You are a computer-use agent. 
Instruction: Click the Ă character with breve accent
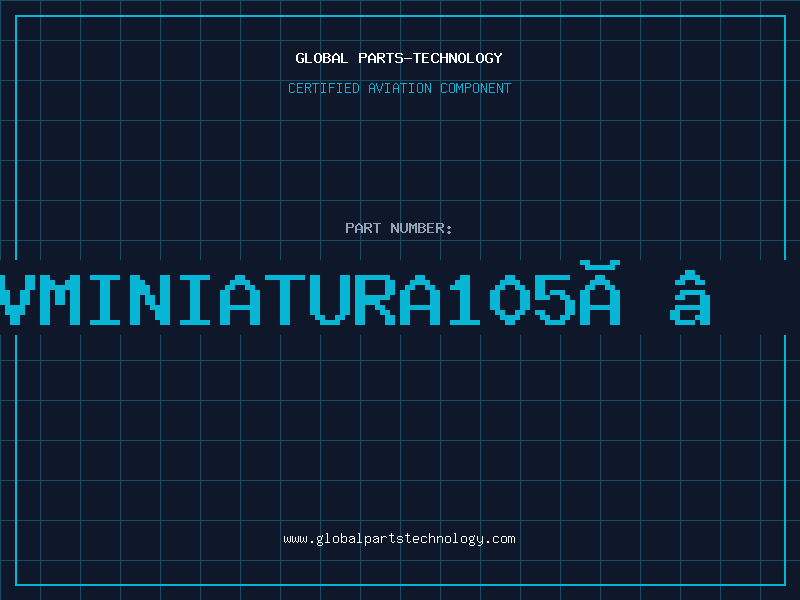click(600, 293)
